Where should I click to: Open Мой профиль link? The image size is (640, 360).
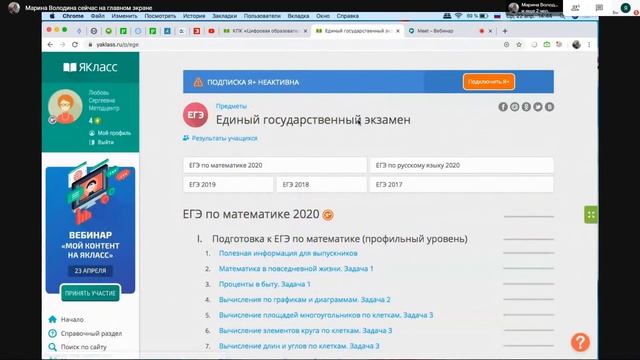coord(114,133)
